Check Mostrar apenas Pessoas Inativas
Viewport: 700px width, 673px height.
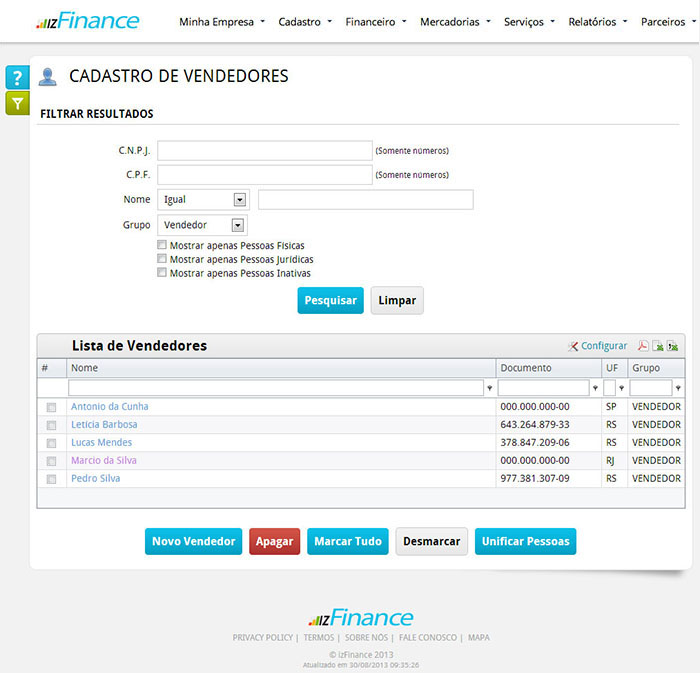[x=162, y=273]
